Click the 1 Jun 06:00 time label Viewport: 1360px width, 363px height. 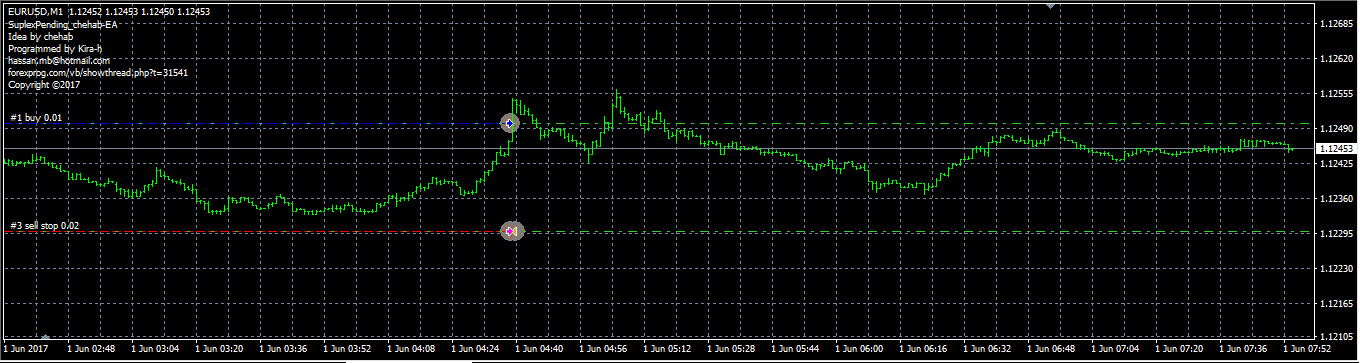[x=861, y=350]
